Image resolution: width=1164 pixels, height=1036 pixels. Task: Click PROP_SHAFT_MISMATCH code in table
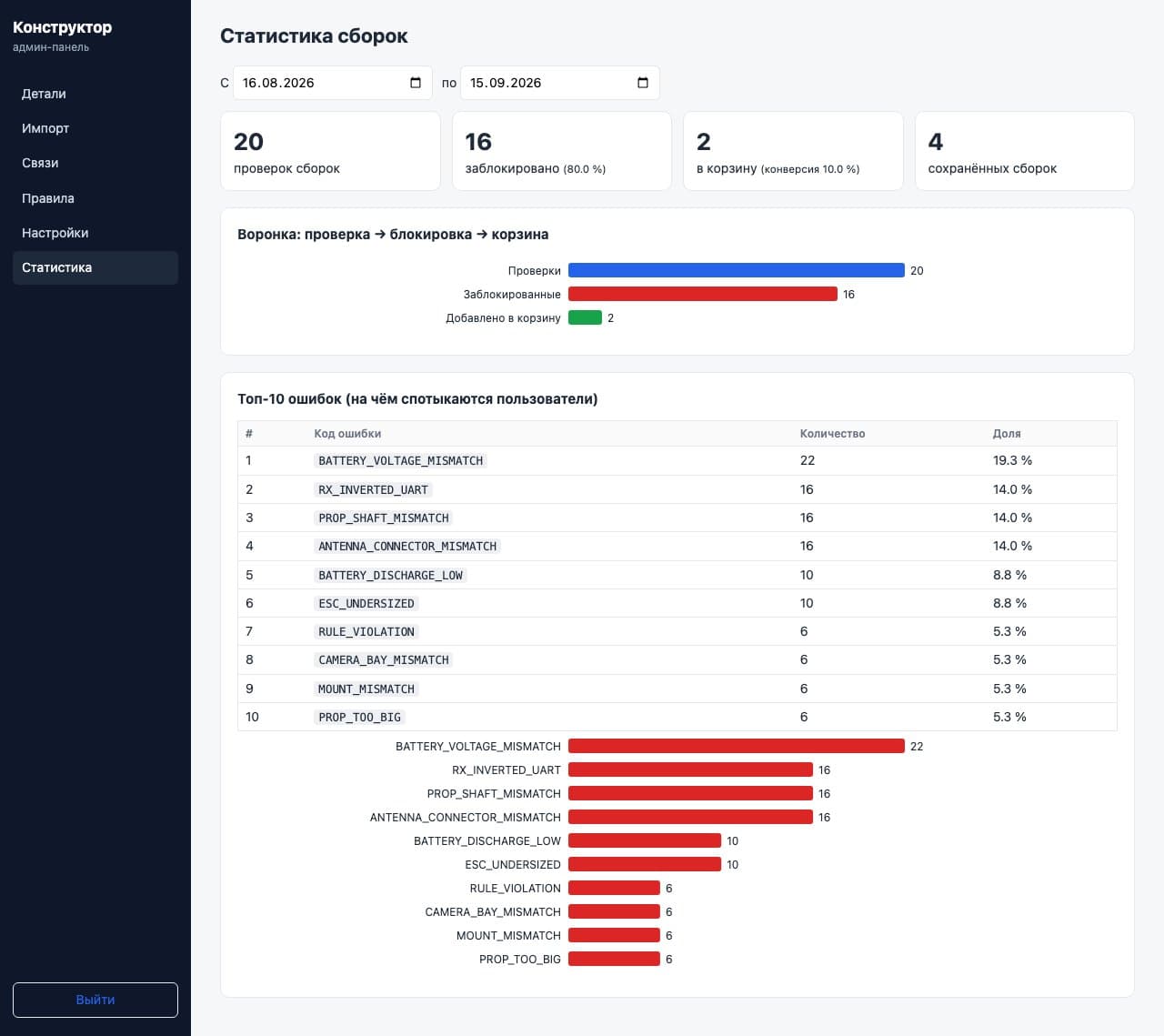[384, 518]
